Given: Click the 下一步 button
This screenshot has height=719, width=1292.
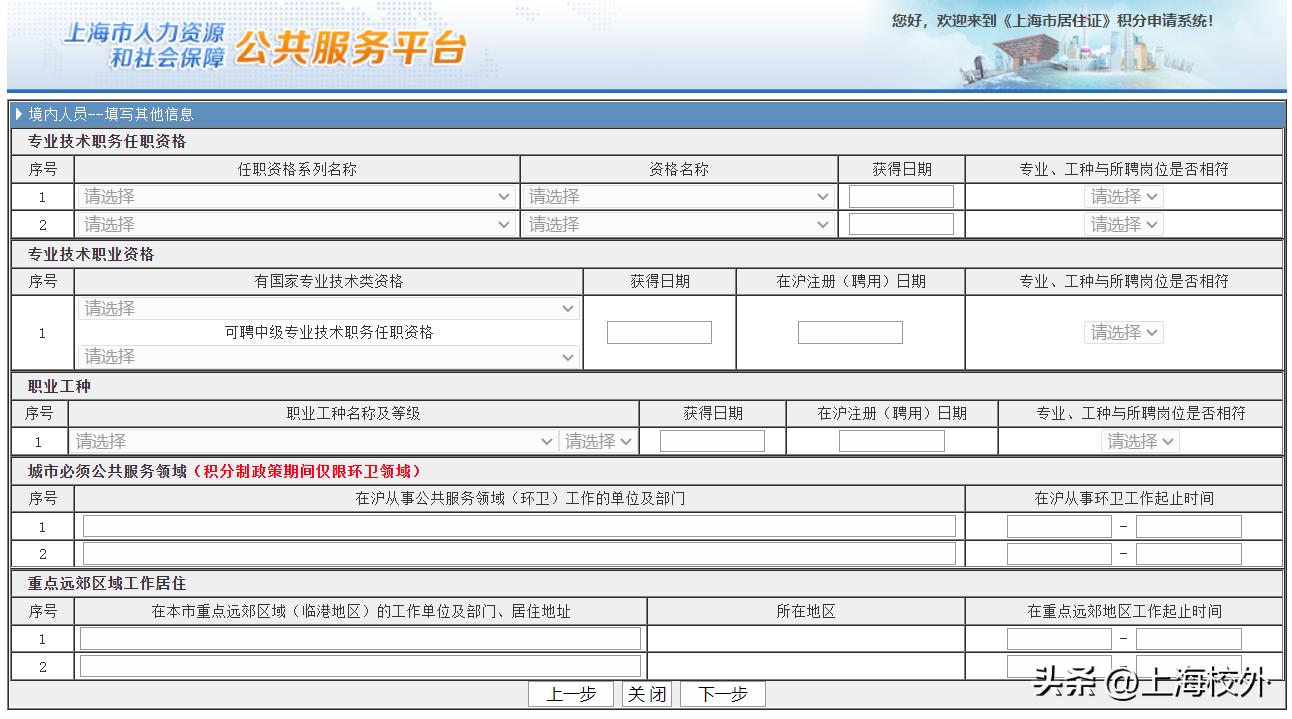Looking at the screenshot, I should (723, 693).
